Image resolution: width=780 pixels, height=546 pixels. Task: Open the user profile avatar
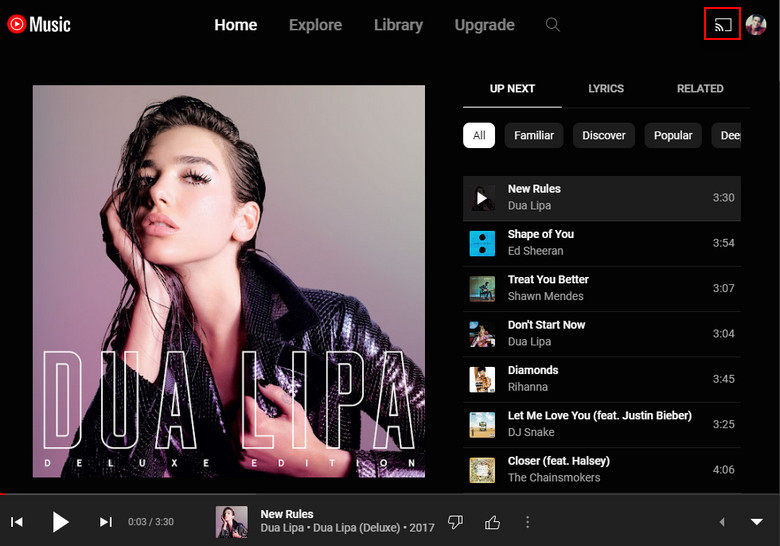[756, 25]
